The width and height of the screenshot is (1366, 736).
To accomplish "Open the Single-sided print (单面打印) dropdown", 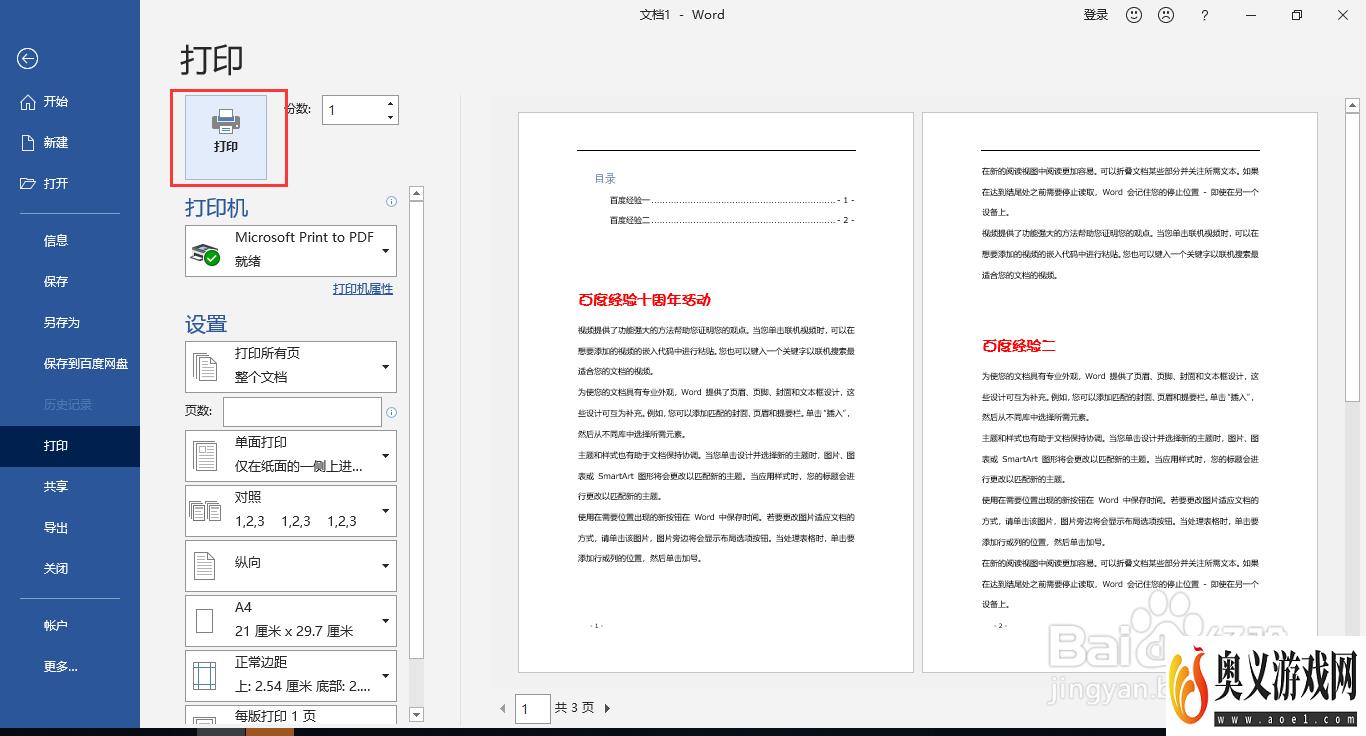I will coord(291,455).
